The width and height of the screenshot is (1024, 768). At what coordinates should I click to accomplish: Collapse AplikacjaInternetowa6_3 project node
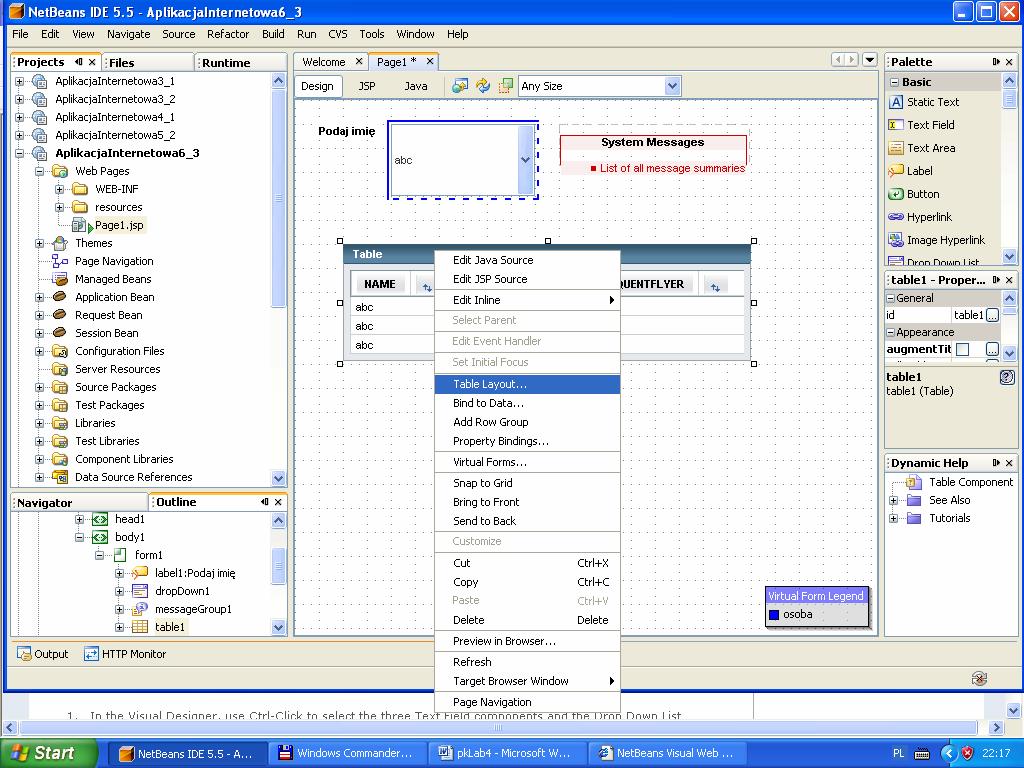[x=20, y=153]
